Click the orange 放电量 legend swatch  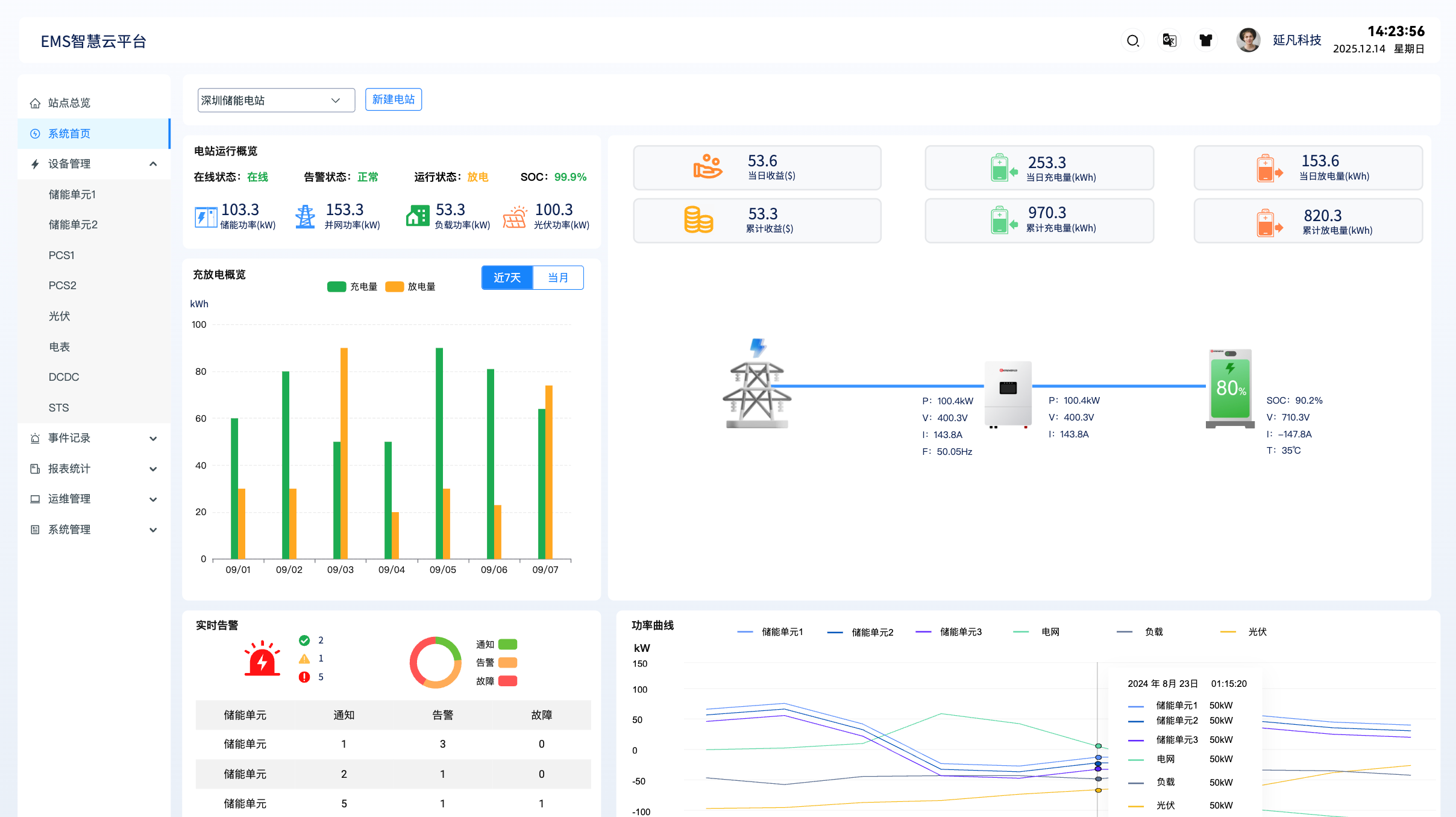click(394, 287)
